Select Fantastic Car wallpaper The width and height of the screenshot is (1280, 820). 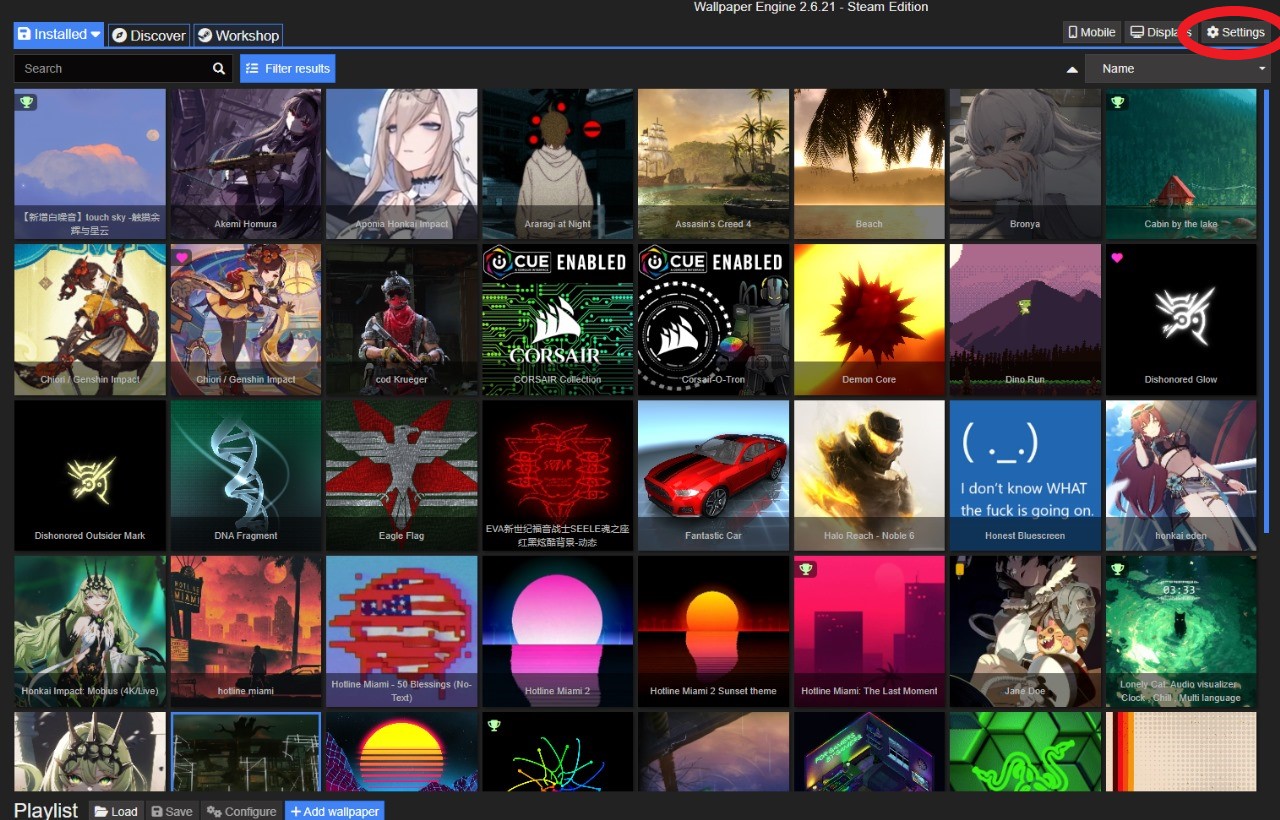tap(714, 476)
